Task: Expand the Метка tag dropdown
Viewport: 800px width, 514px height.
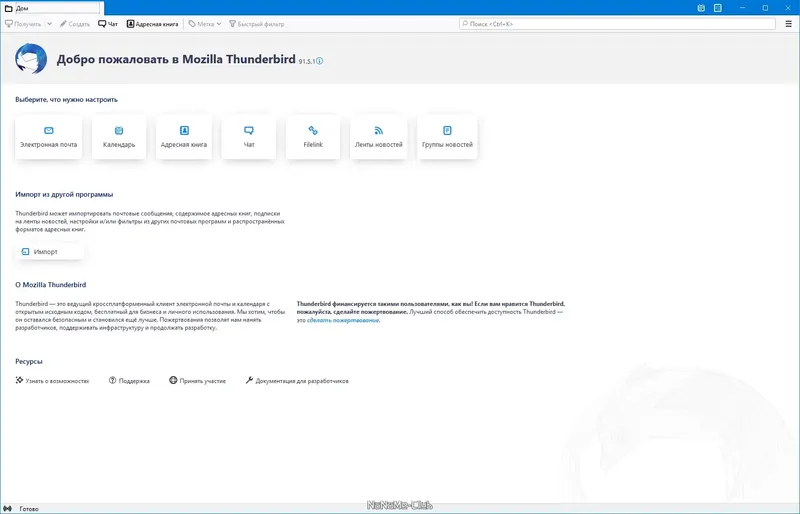Action: [205, 24]
